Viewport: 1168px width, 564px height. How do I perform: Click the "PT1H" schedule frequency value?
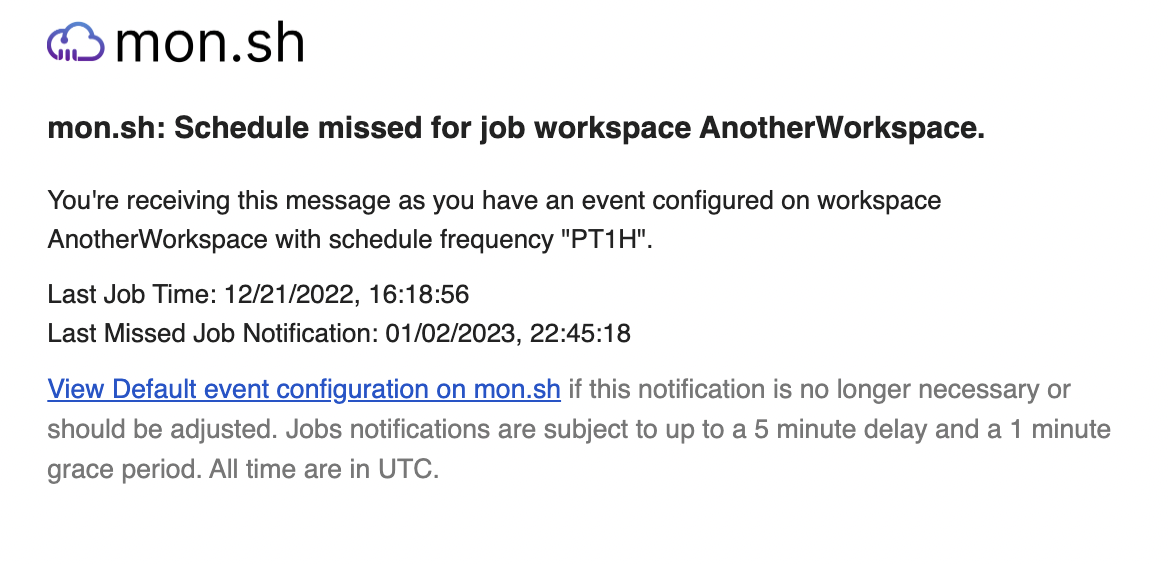pos(606,240)
